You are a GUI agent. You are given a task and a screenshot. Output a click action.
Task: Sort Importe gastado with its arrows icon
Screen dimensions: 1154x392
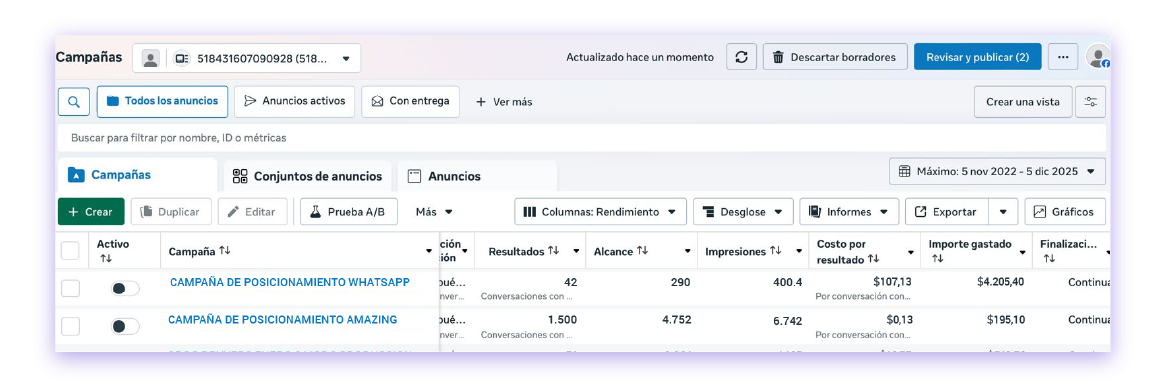937,259
